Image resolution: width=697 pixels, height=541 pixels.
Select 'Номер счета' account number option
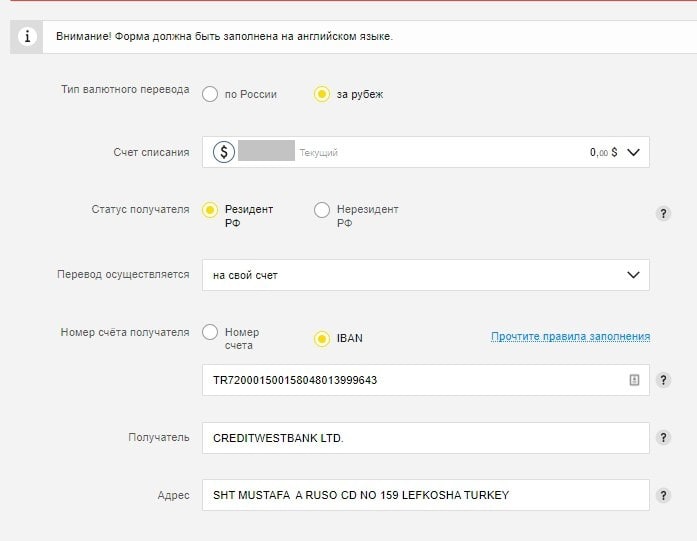point(210,333)
